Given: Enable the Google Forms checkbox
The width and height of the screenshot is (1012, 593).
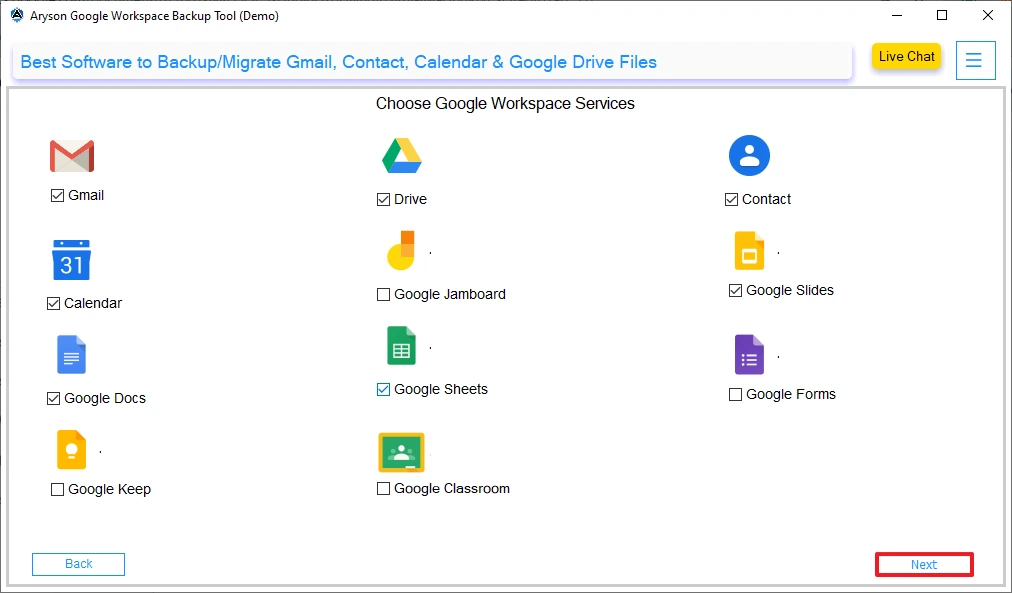Looking at the screenshot, I should point(735,394).
